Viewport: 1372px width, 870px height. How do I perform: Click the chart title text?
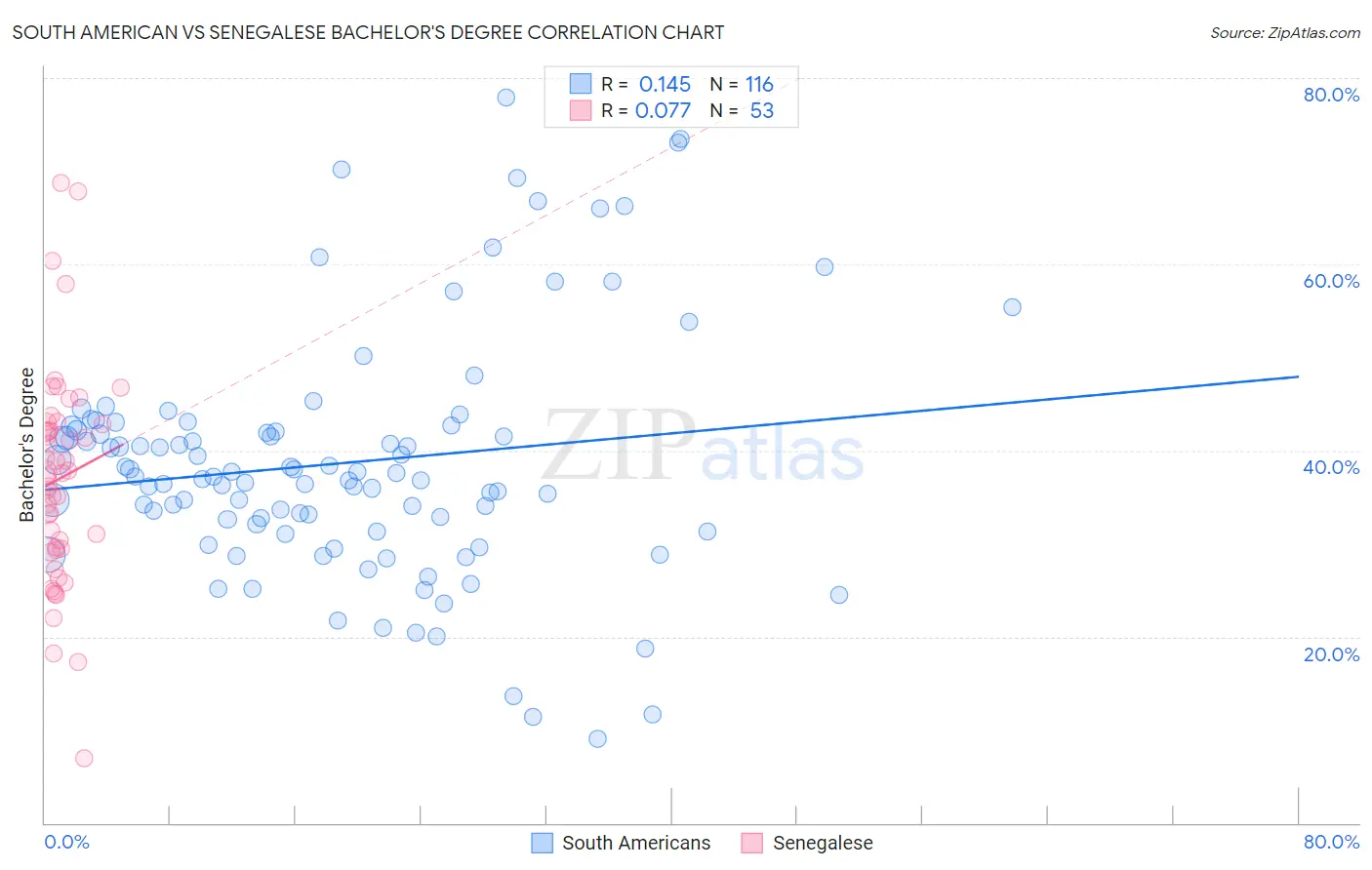pos(368,32)
